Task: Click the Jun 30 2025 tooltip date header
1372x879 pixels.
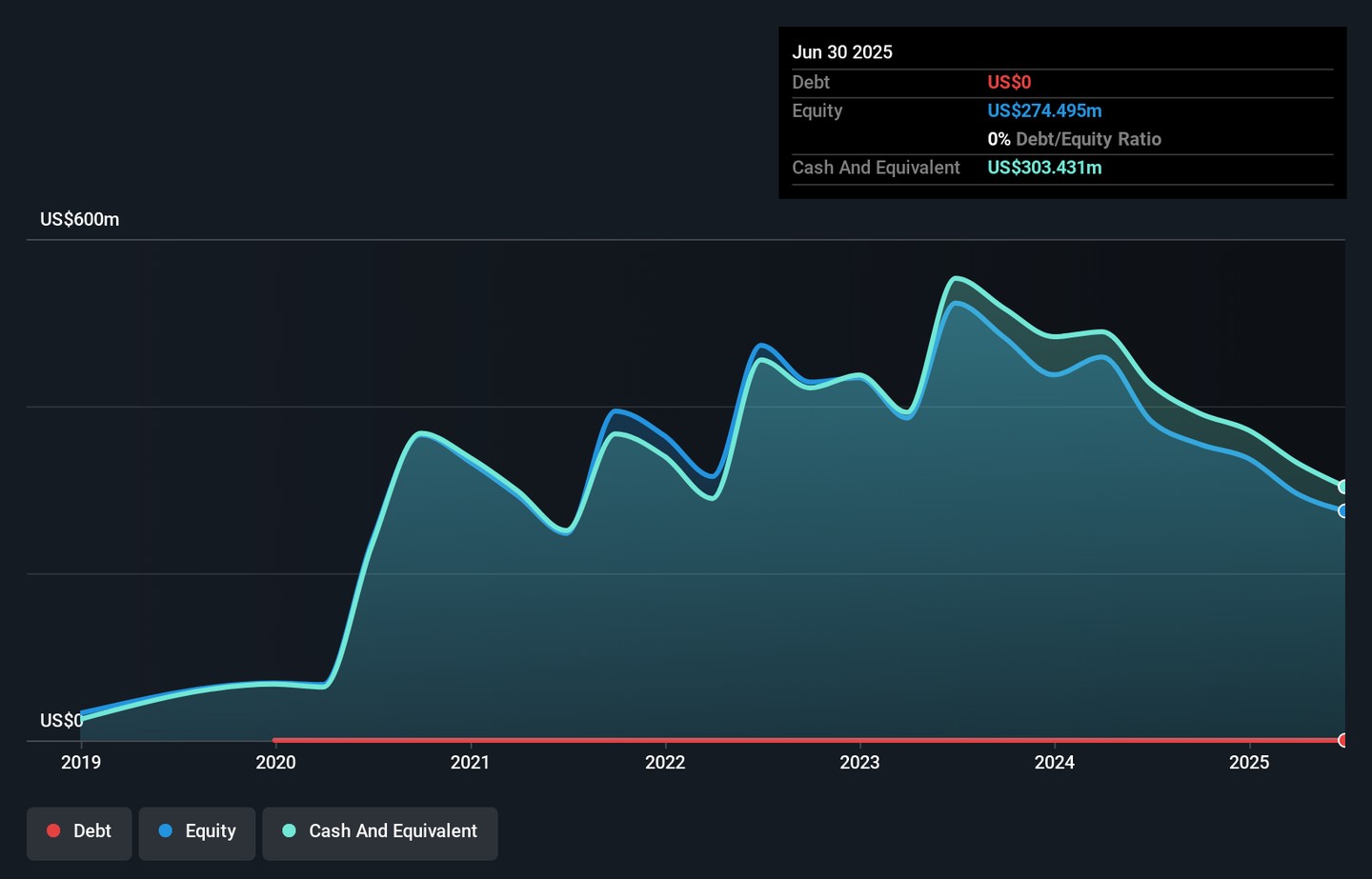Action: coord(842,52)
